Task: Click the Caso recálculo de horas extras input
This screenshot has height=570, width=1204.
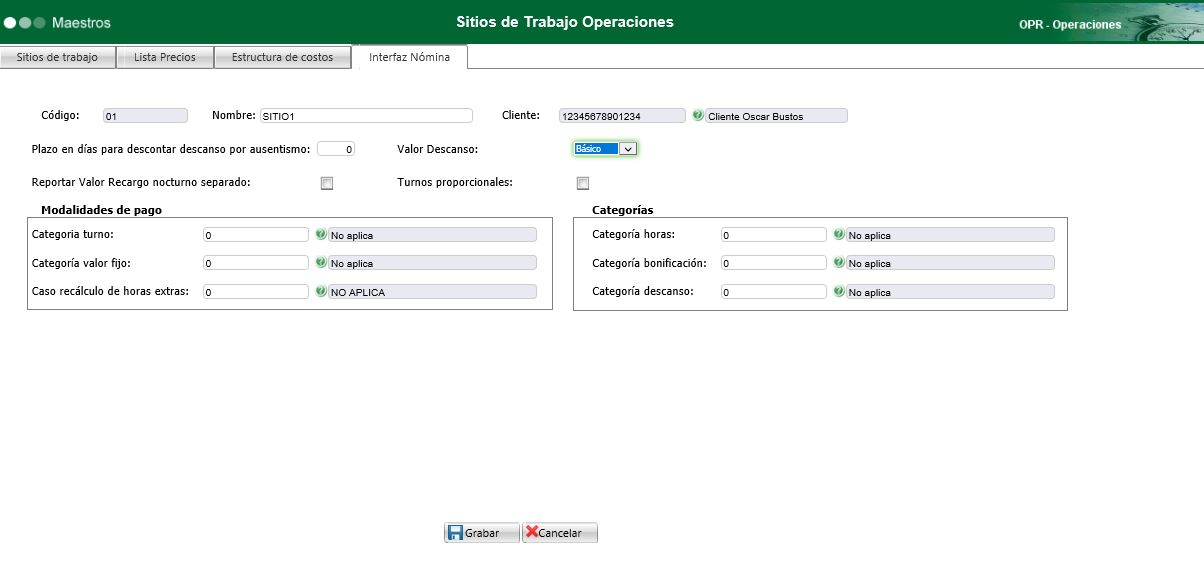Action: [x=256, y=292]
